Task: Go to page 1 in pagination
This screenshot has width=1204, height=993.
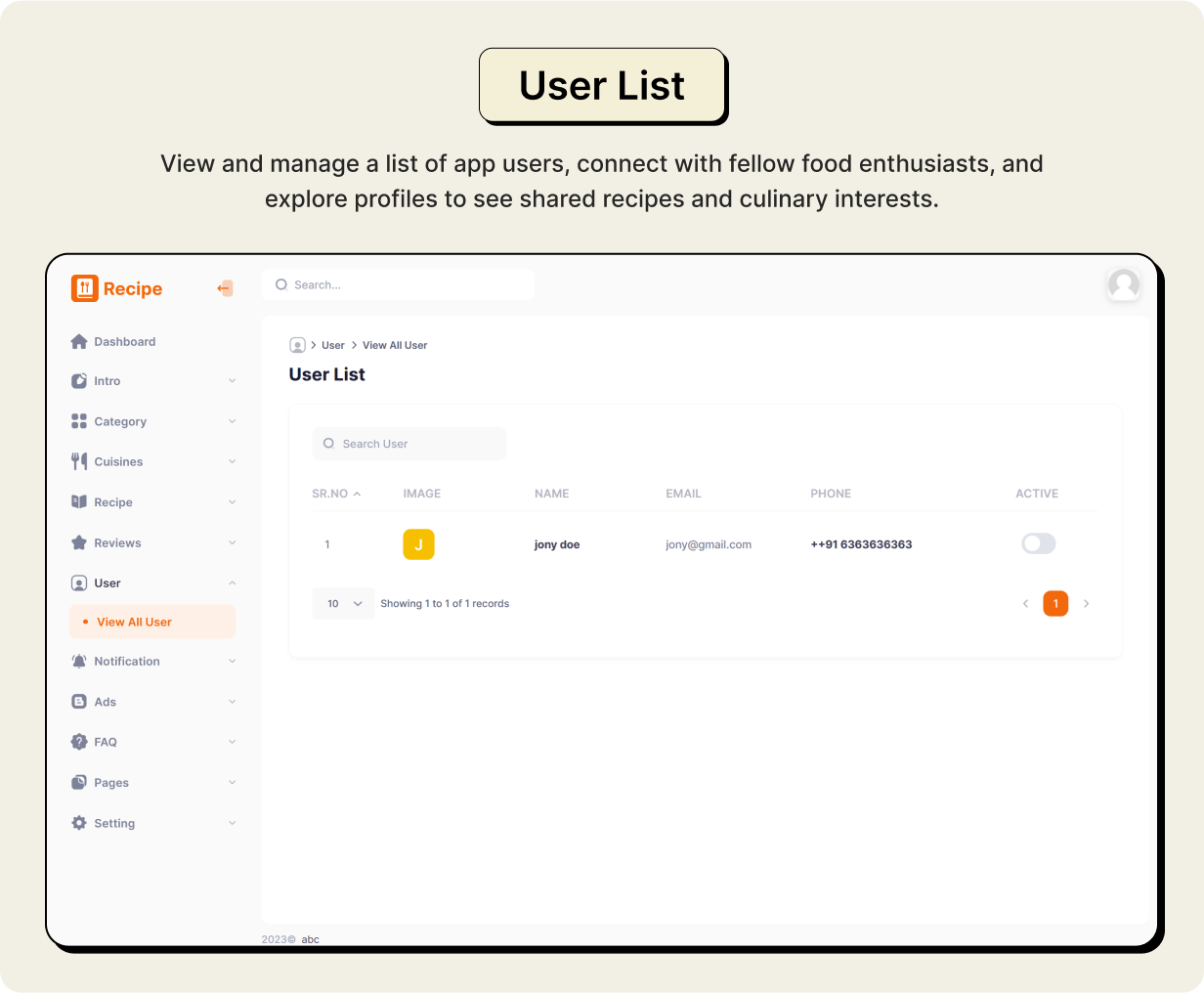Action: pyautogui.click(x=1055, y=604)
